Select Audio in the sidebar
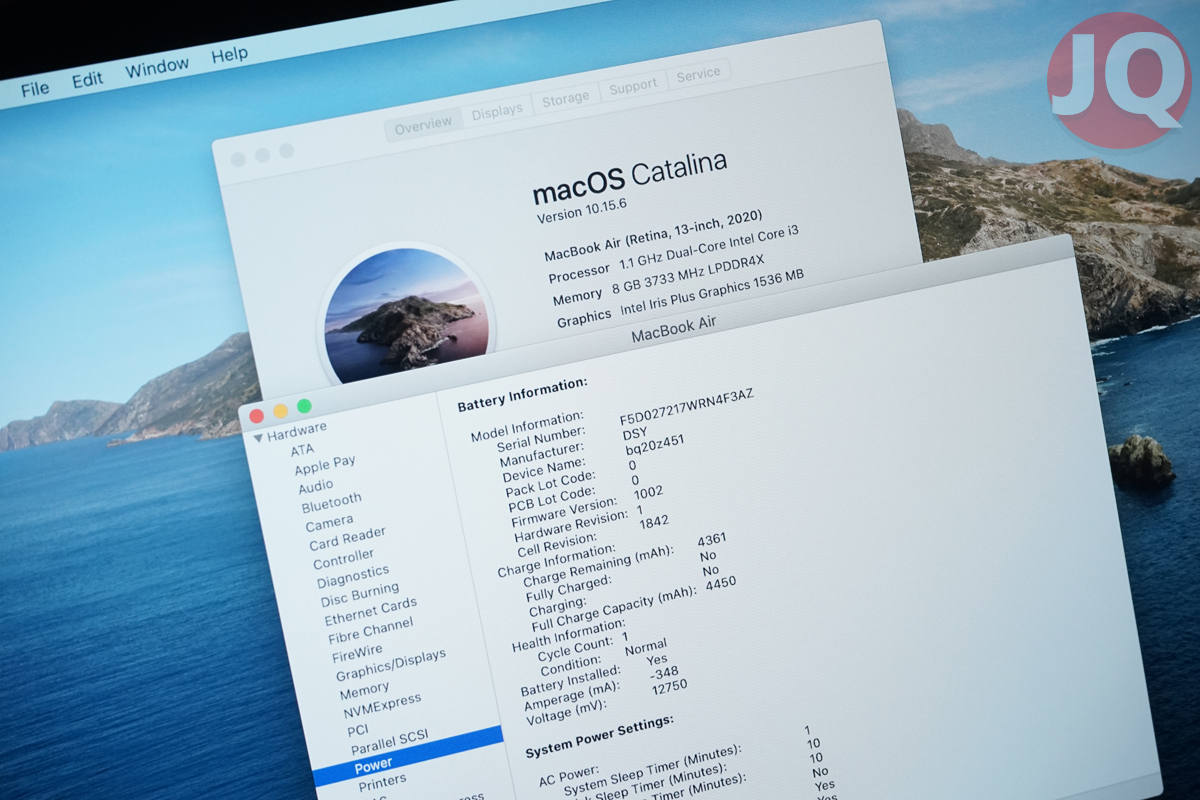 click(x=316, y=486)
